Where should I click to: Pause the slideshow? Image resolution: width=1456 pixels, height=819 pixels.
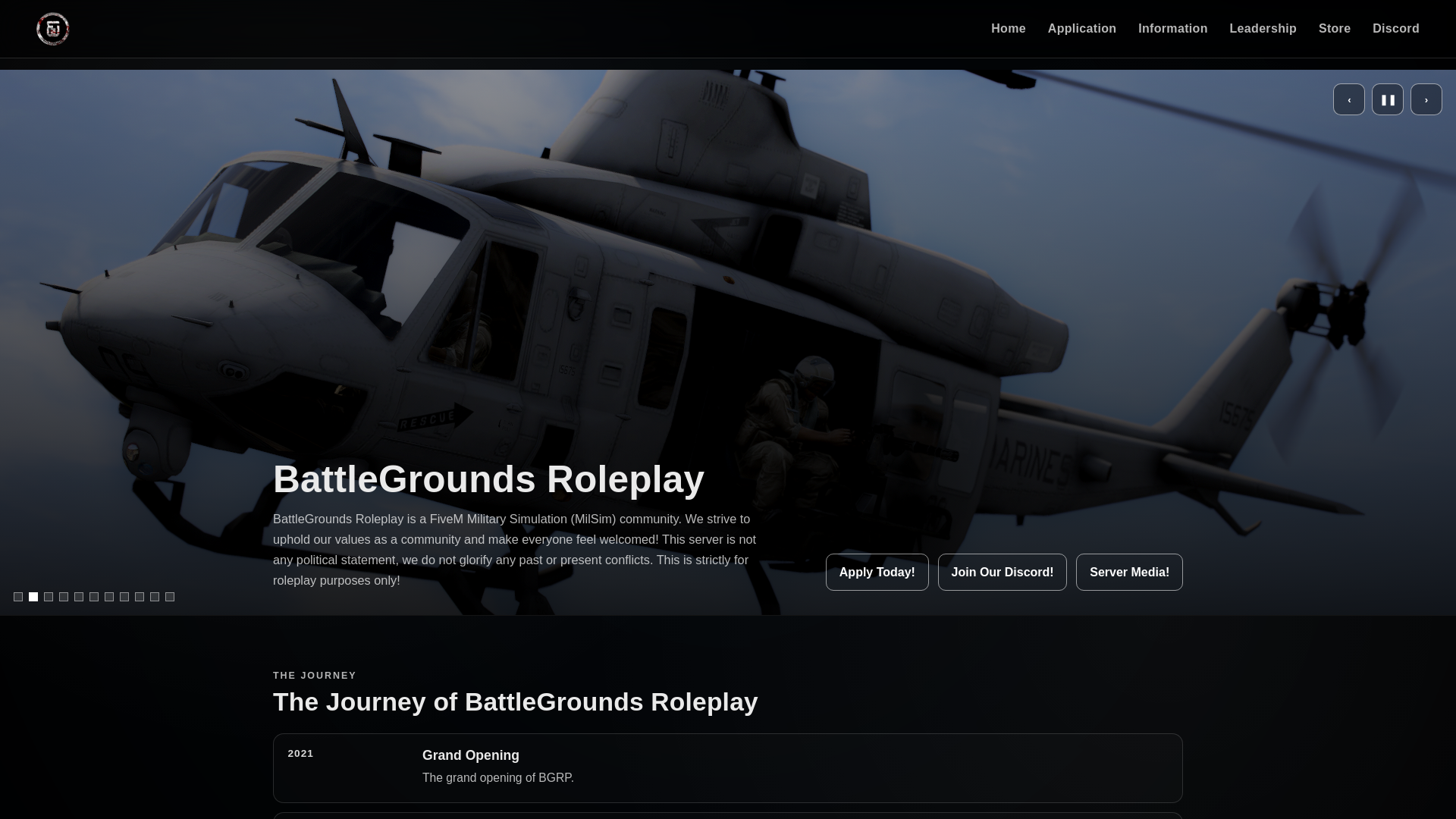pyautogui.click(x=1388, y=99)
